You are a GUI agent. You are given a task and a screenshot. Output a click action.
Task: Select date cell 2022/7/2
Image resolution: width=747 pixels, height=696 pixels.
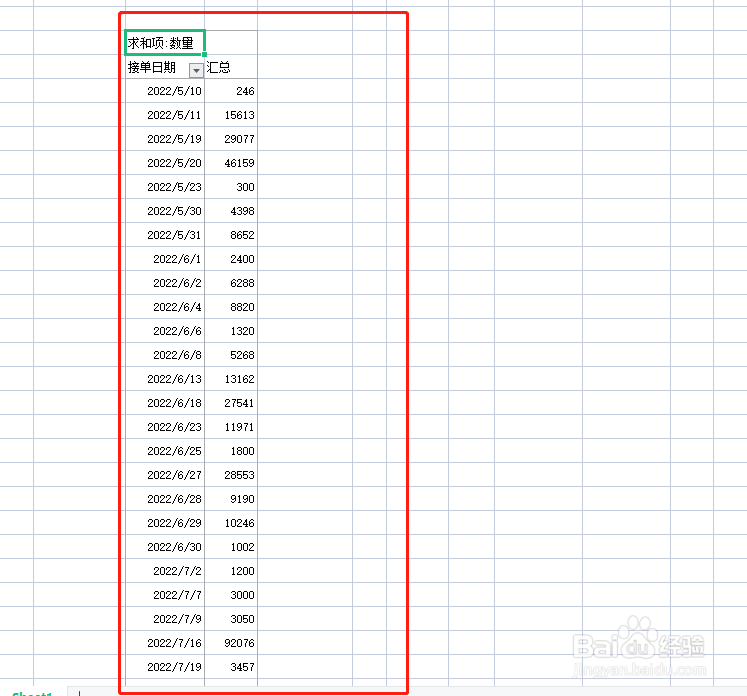pyautogui.click(x=165, y=571)
